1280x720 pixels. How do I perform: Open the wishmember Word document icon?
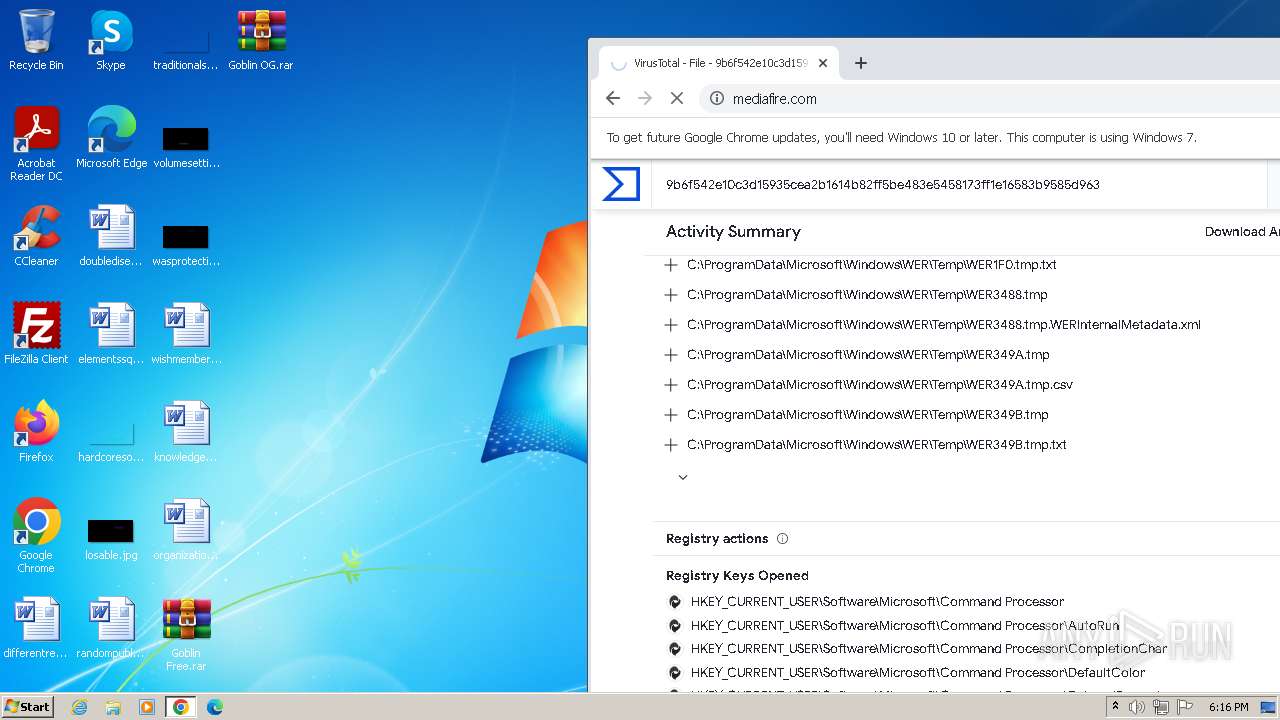point(186,334)
